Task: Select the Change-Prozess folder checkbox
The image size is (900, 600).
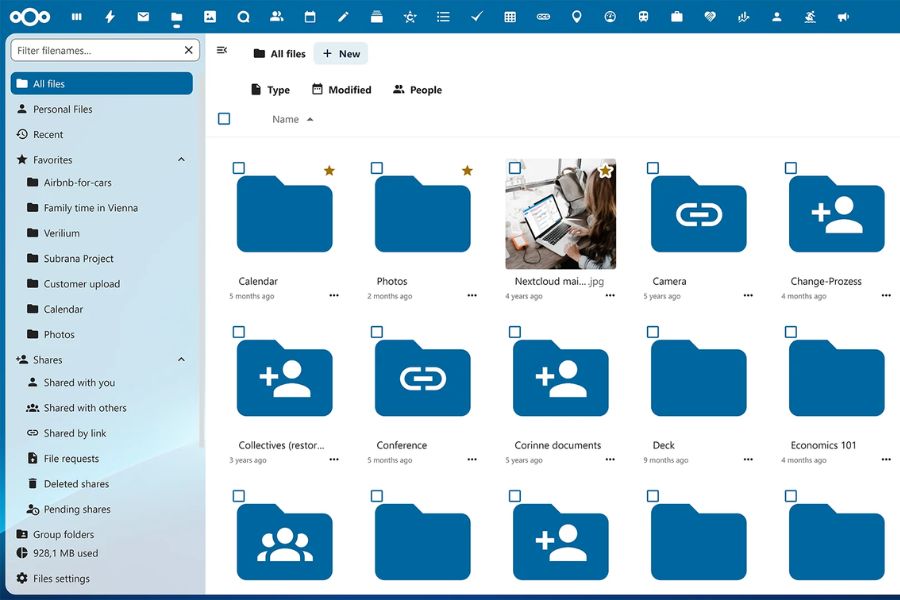Action: (x=790, y=168)
